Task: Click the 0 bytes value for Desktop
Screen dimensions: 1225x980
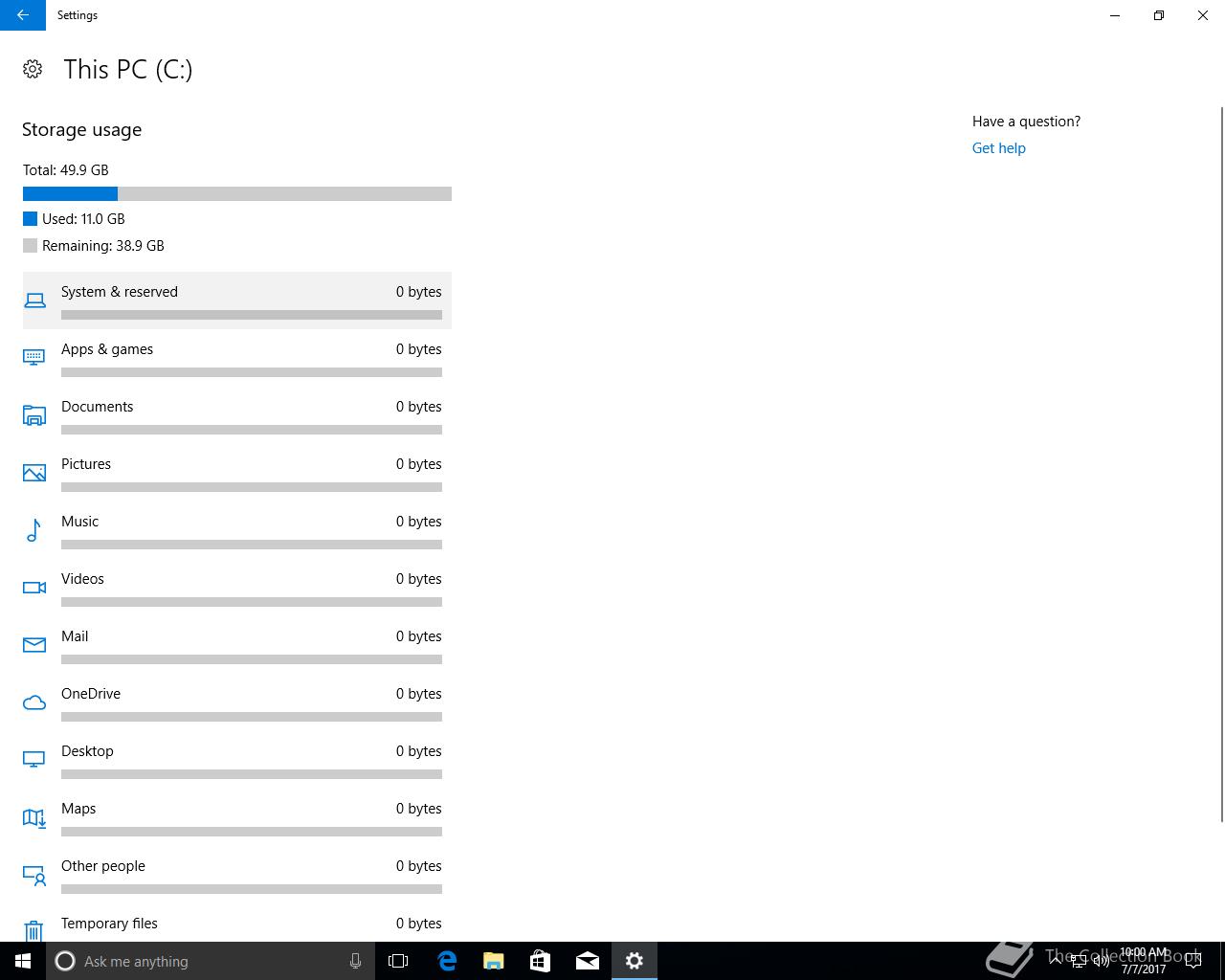Action: 419,751
